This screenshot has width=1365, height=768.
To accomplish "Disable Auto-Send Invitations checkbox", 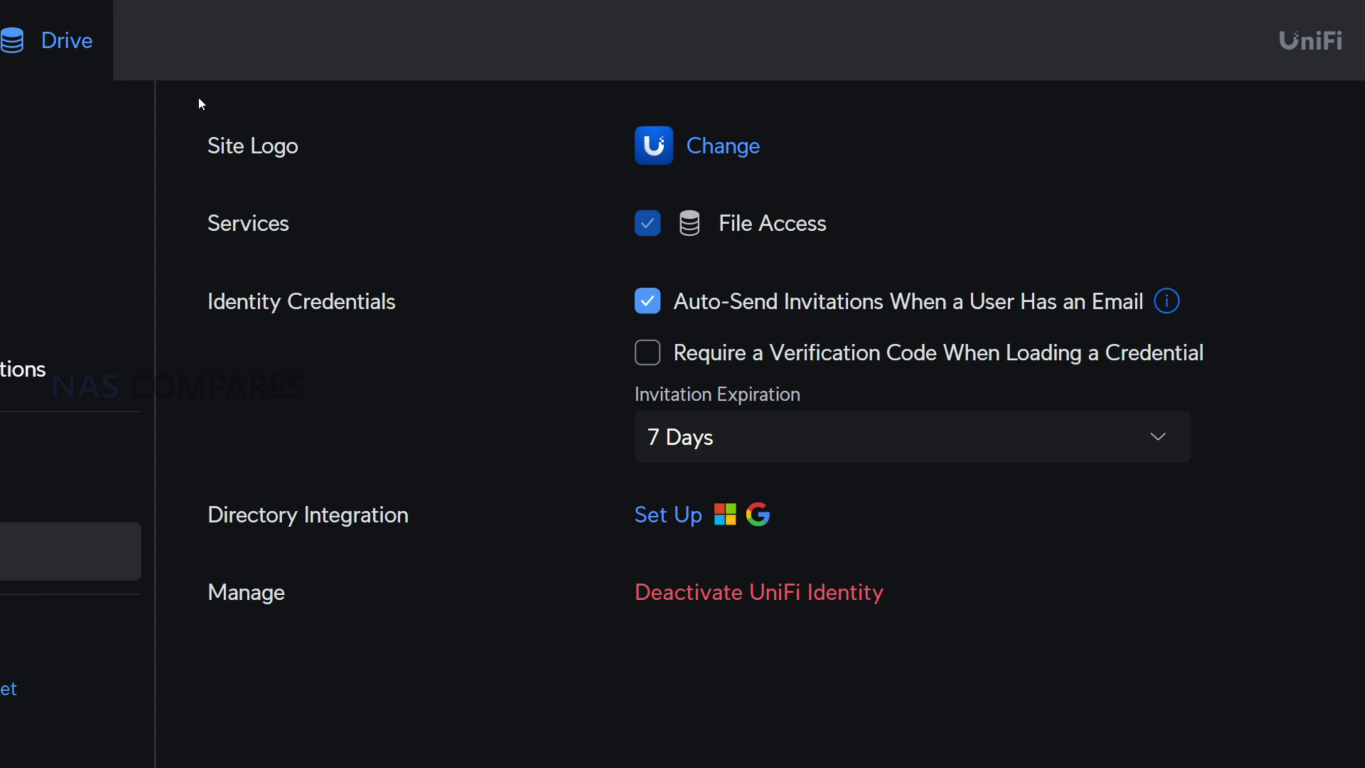I will coord(648,301).
